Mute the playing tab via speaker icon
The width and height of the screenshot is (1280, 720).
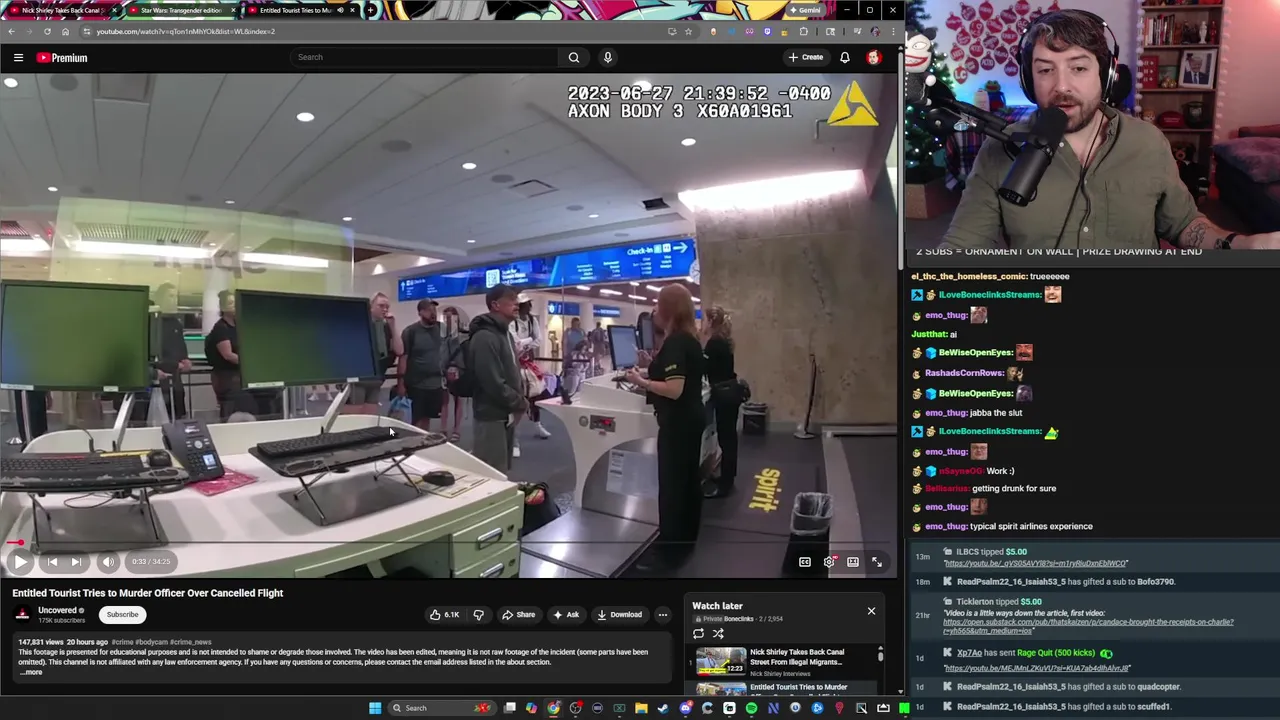point(340,10)
